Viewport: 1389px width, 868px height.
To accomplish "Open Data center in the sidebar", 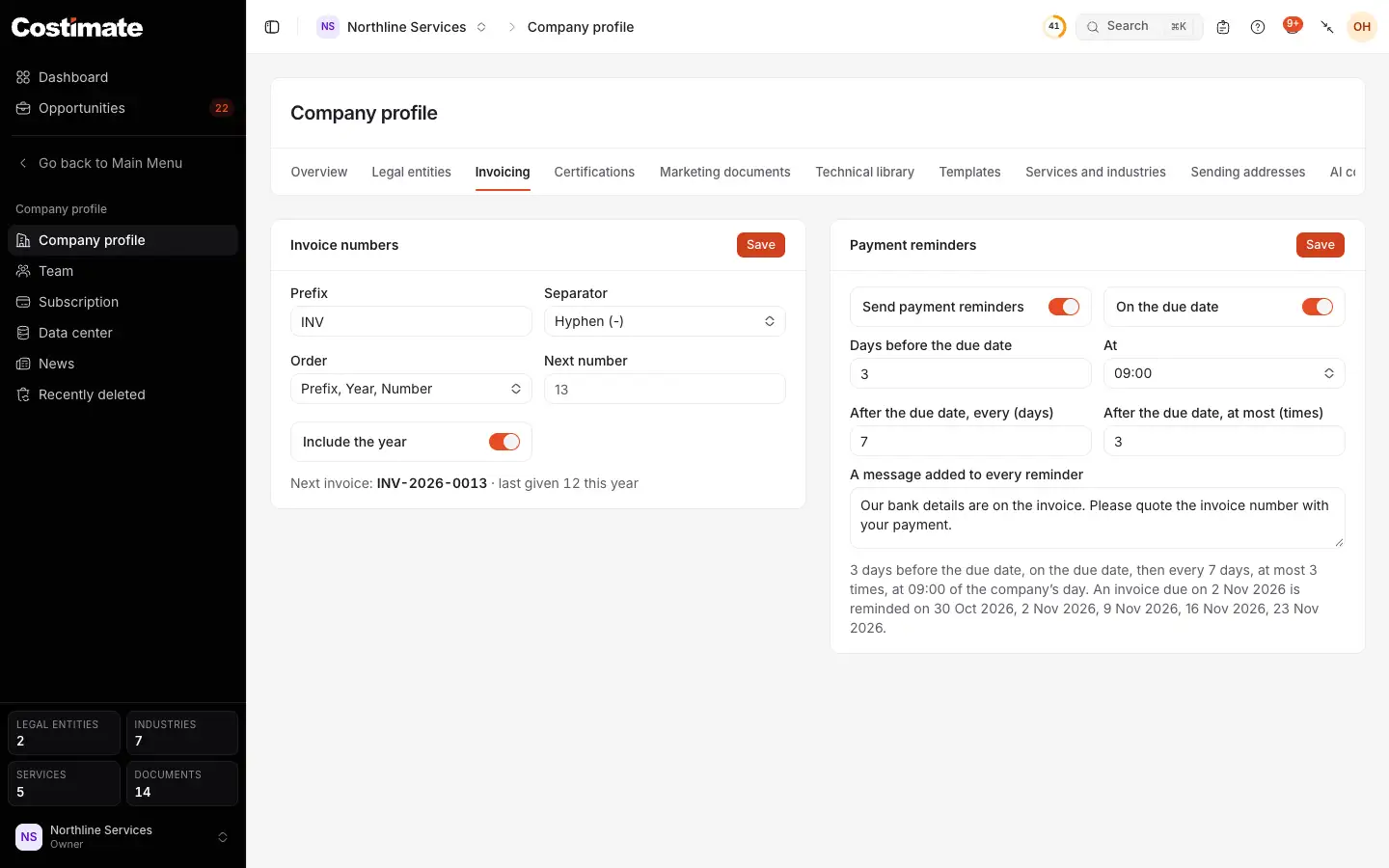I will pos(123,333).
